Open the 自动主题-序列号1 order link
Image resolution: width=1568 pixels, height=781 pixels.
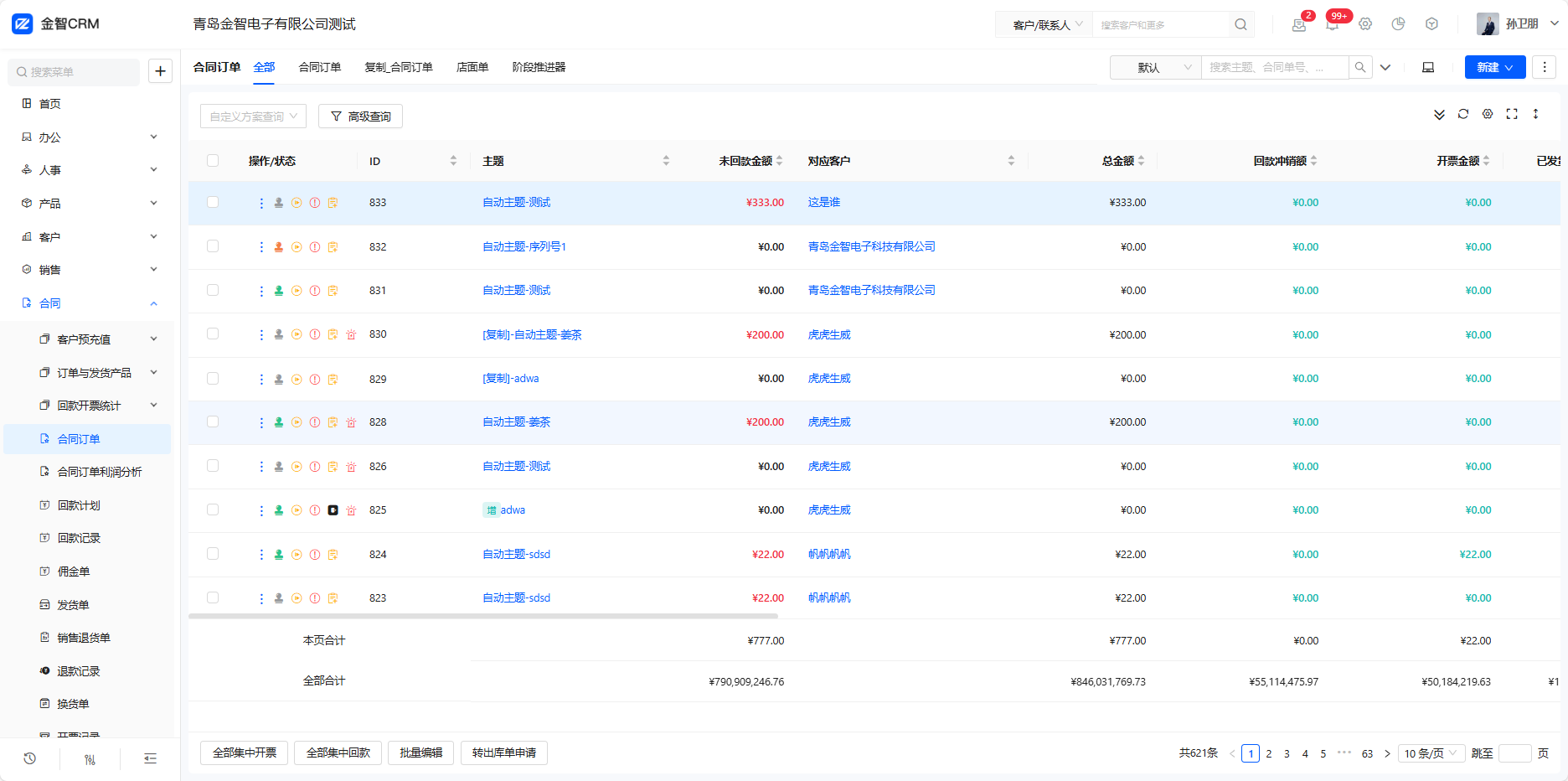tap(524, 246)
